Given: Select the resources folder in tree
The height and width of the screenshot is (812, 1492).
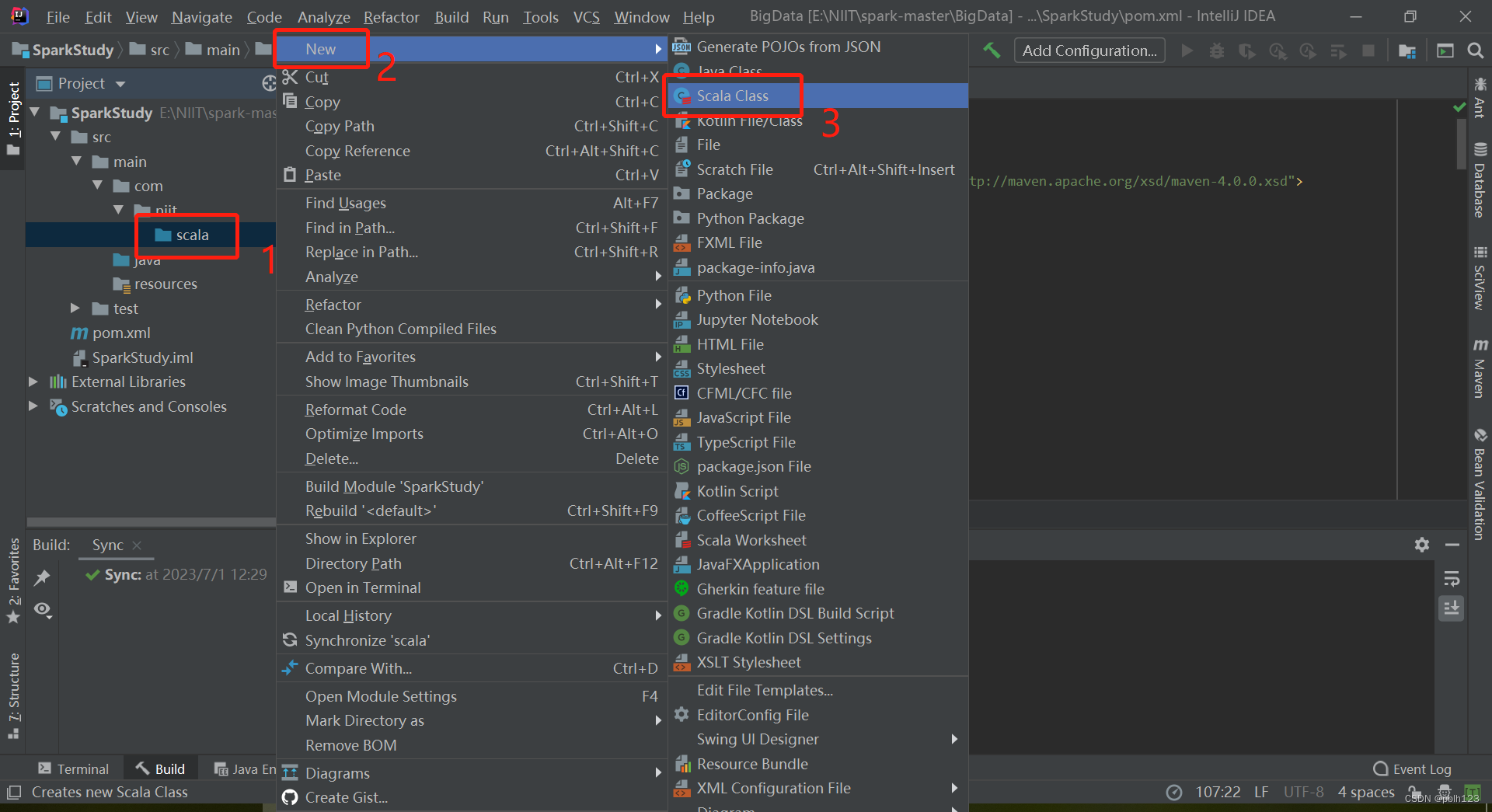Looking at the screenshot, I should [x=155, y=284].
